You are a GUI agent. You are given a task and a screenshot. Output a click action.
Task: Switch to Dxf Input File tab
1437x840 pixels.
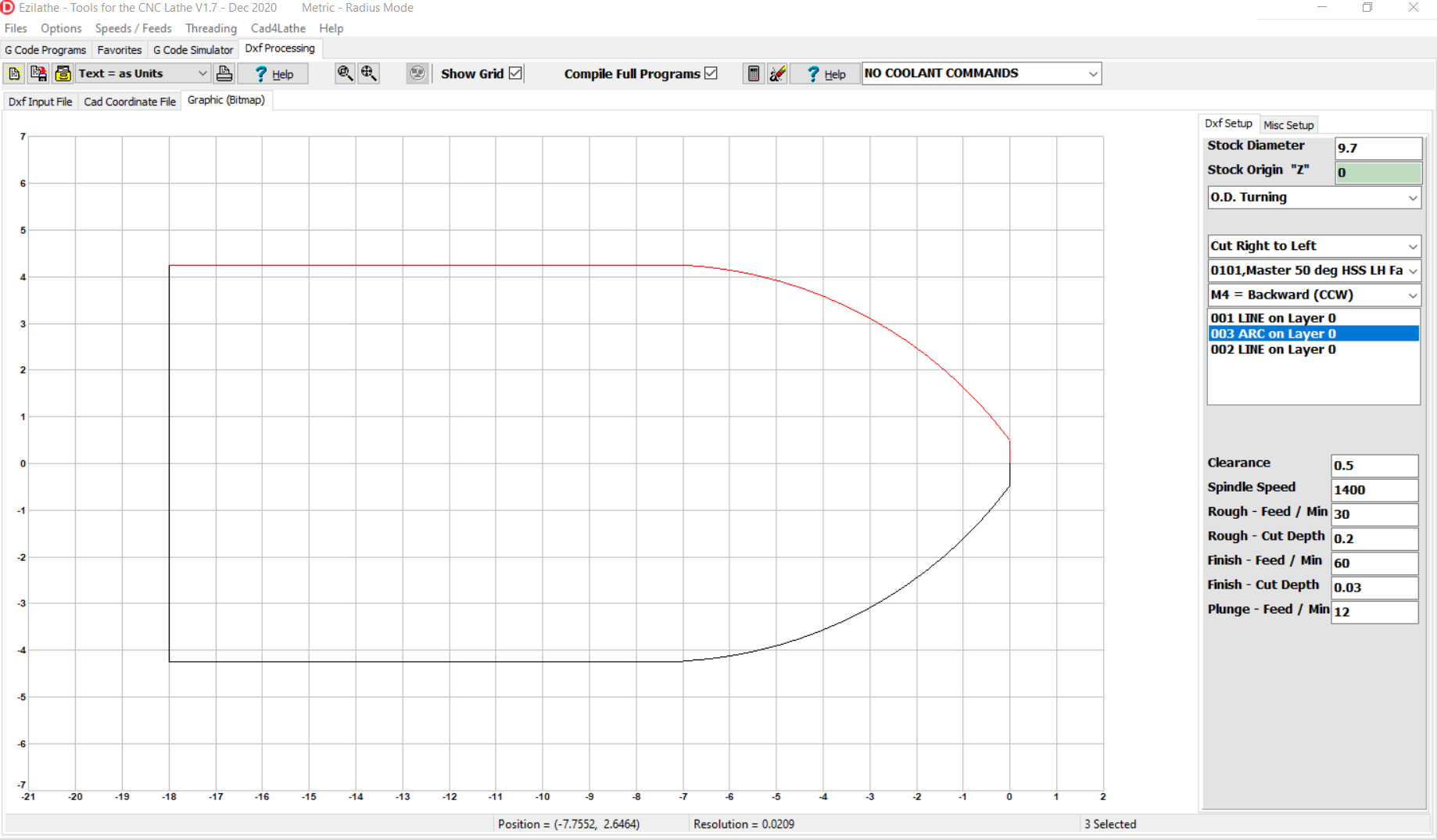point(41,102)
